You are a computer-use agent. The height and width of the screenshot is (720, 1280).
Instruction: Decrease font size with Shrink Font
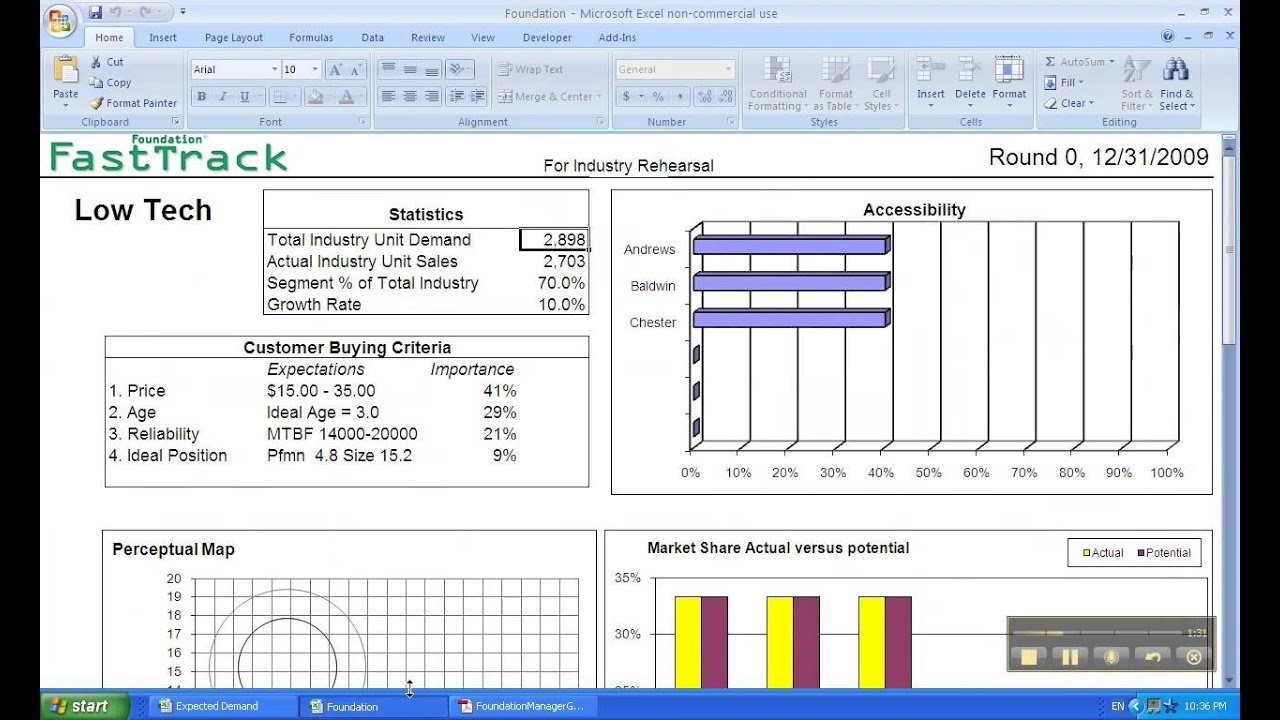[x=357, y=70]
